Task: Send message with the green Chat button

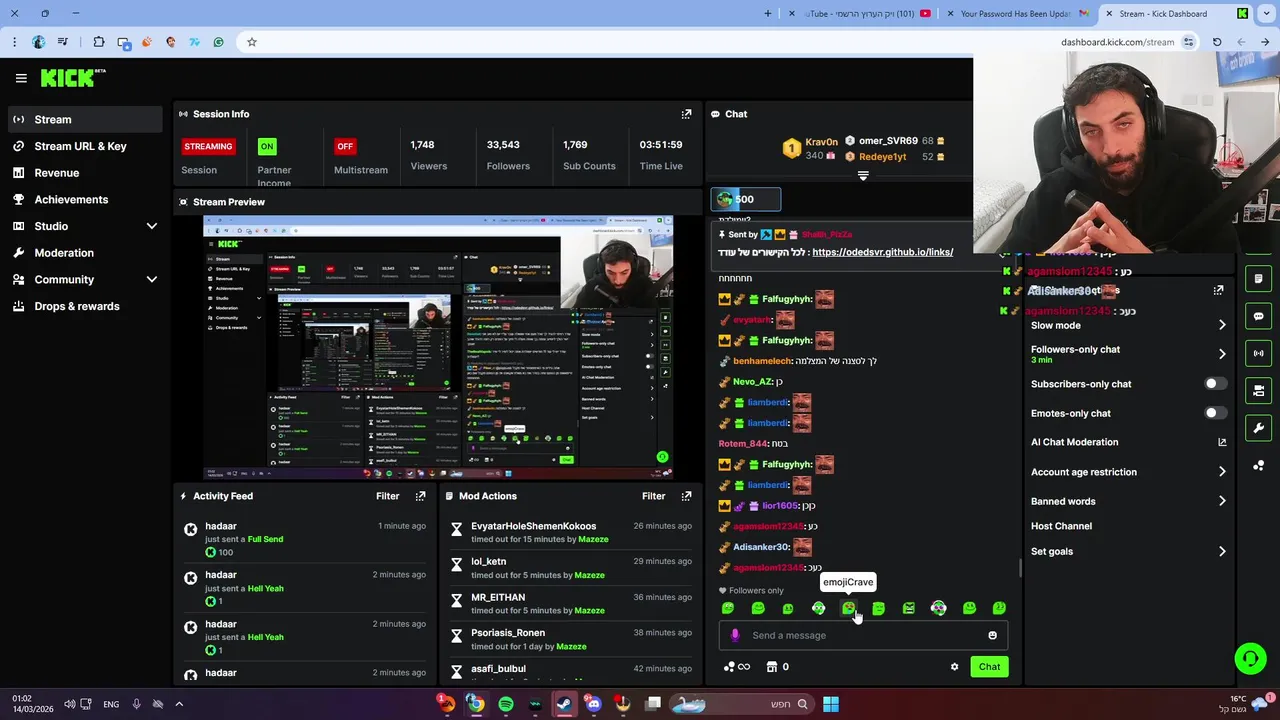Action: [x=989, y=667]
